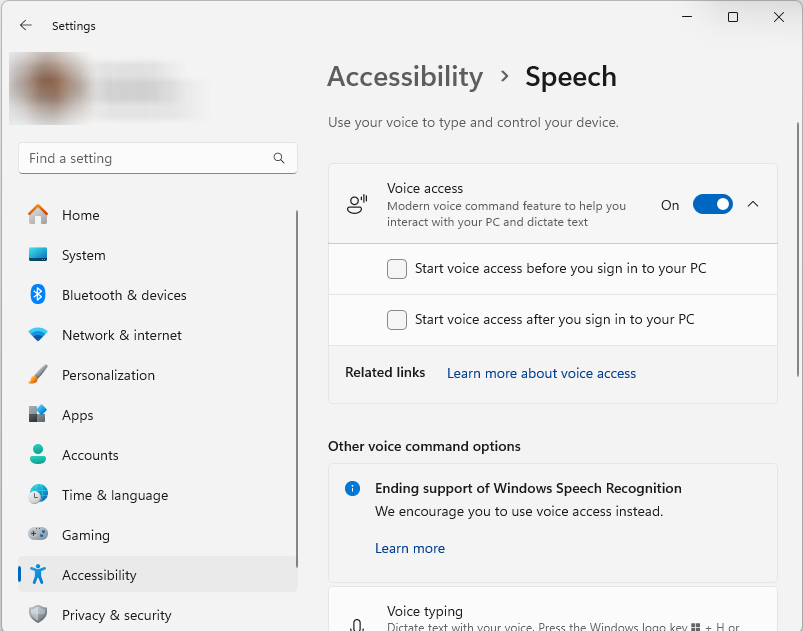Click the Other voice command options heading
This screenshot has height=631, width=803.
click(424, 446)
